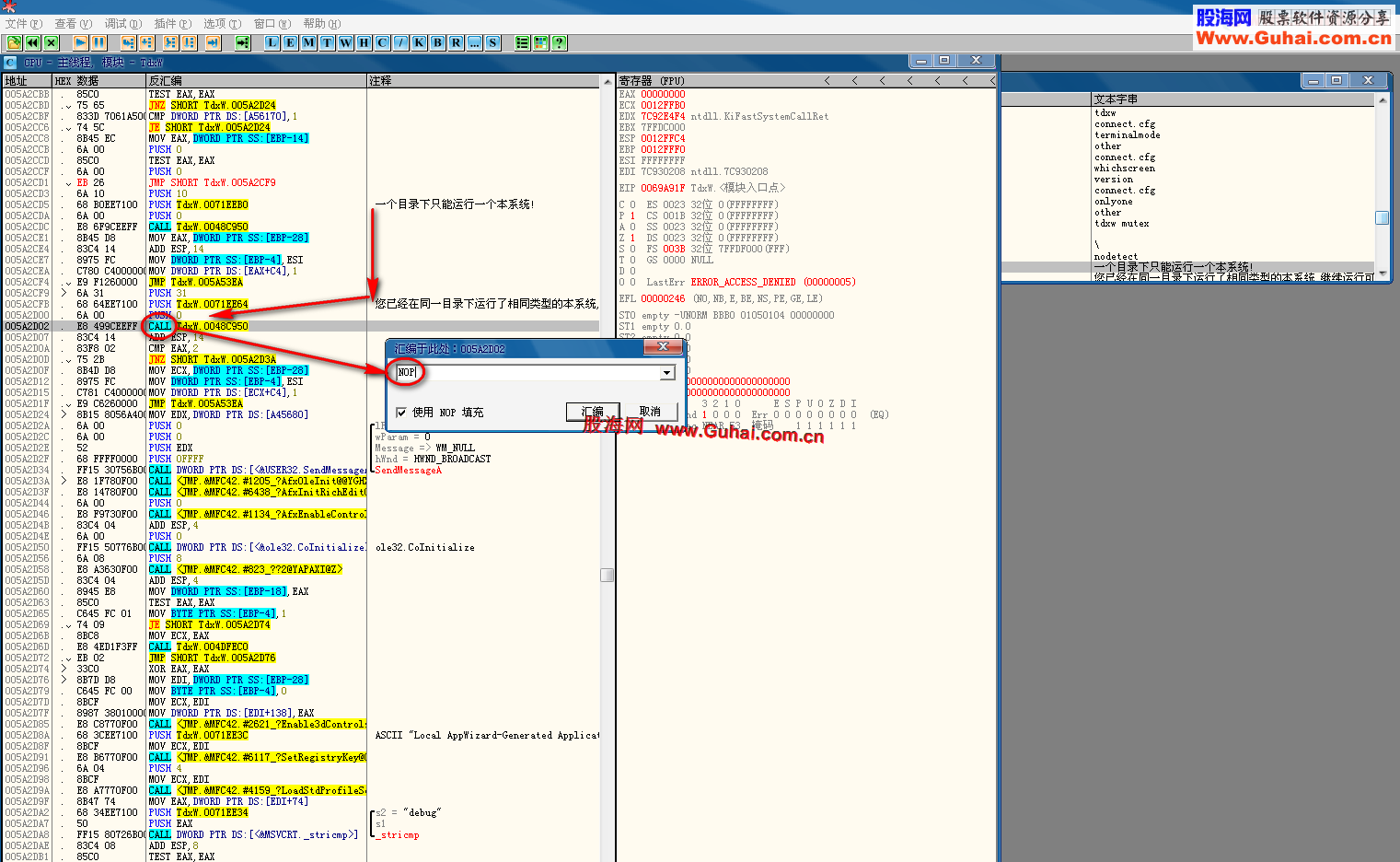Viewport: 1400px width, 862px height.
Task: Click the Restart program (rewind) icon
Action: (x=33, y=42)
